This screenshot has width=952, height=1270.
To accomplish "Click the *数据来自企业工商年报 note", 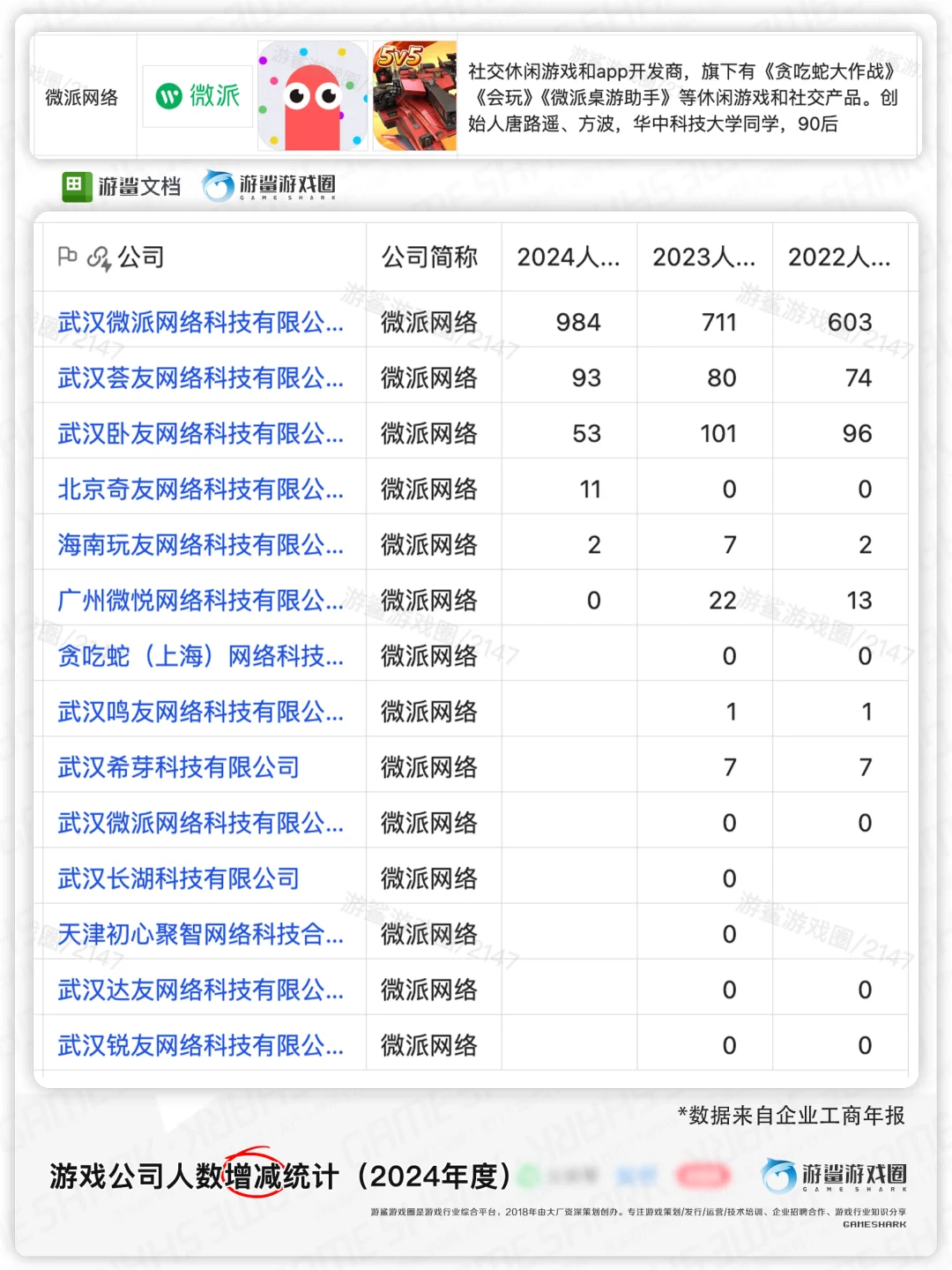I will (791, 1116).
